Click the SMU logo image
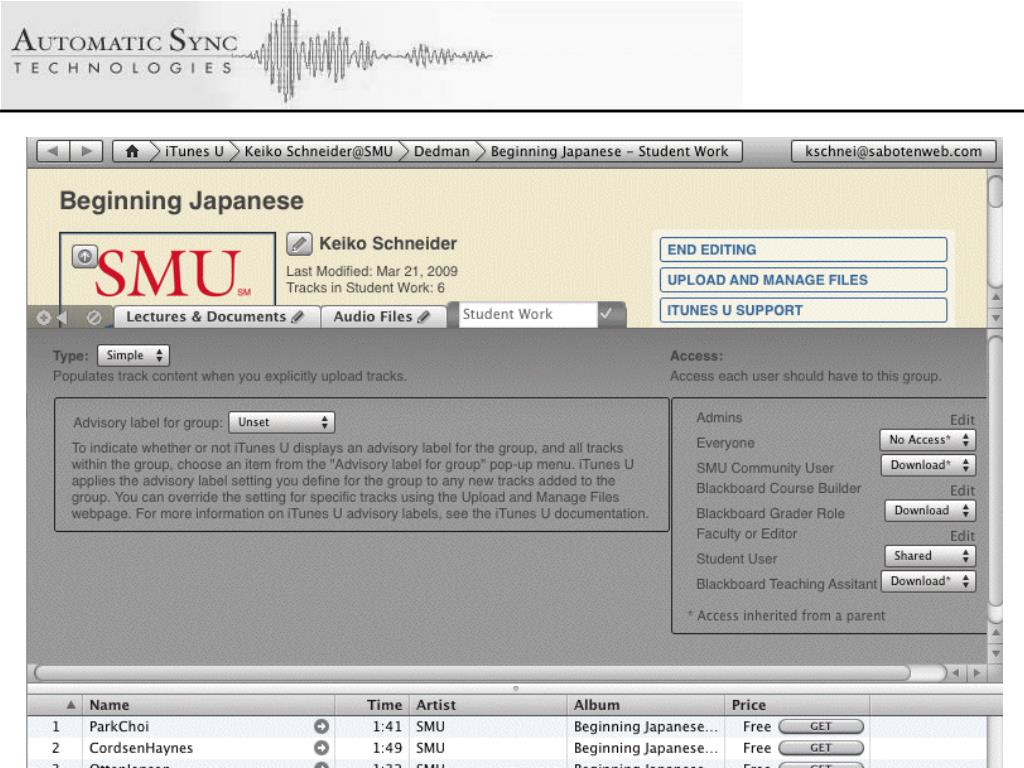Screen dimensions: 1024x768 click(168, 269)
